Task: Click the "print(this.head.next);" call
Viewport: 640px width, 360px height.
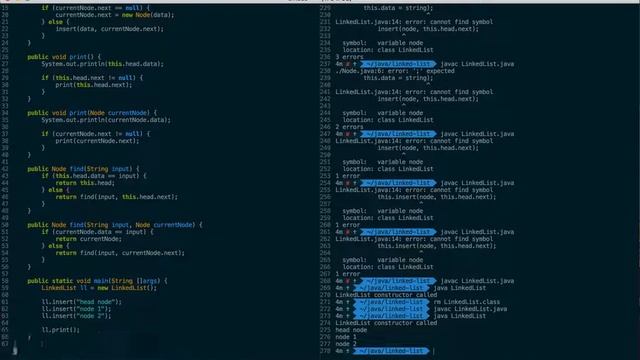Action: pyautogui.click(x=94, y=85)
